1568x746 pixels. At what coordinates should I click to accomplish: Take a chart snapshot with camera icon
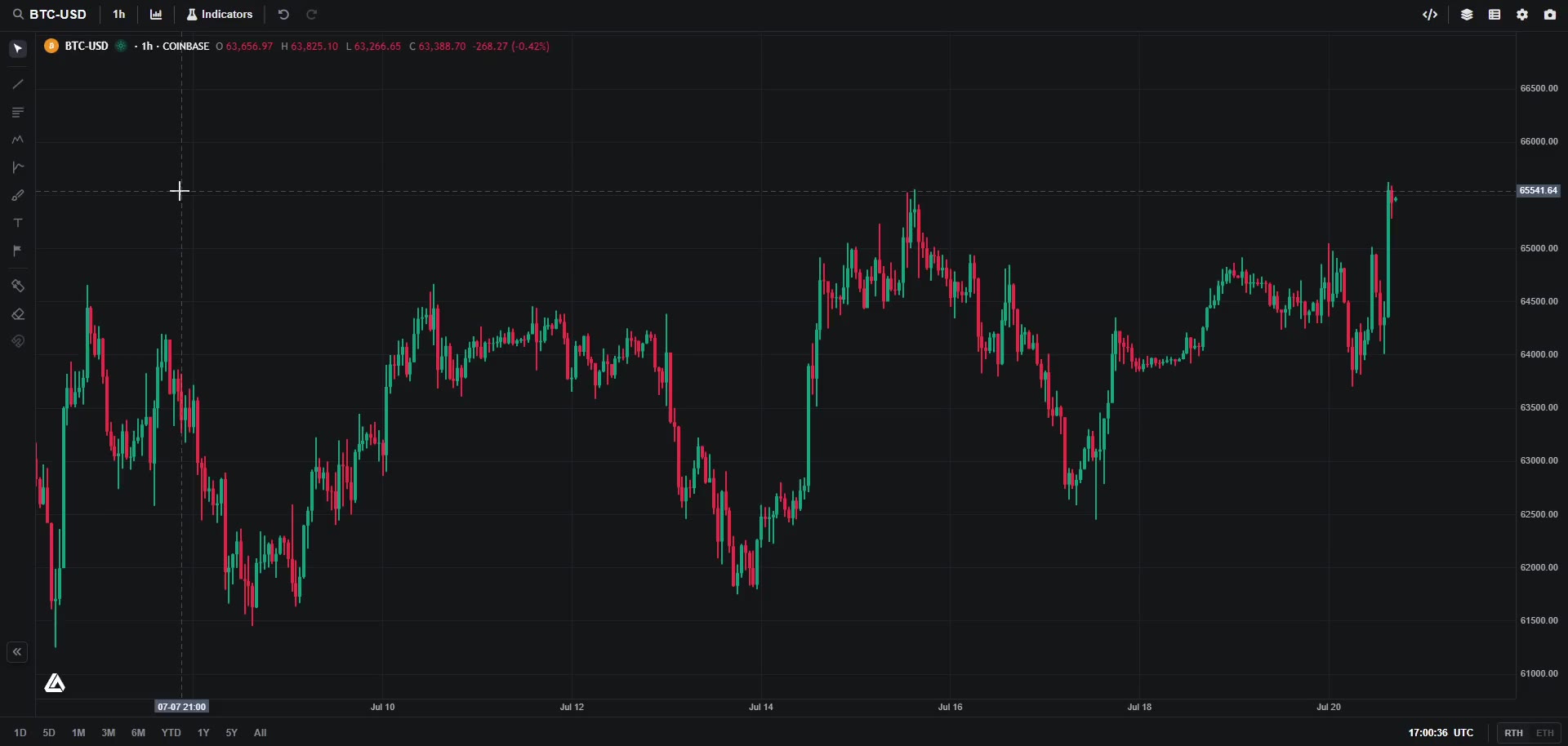(1551, 15)
